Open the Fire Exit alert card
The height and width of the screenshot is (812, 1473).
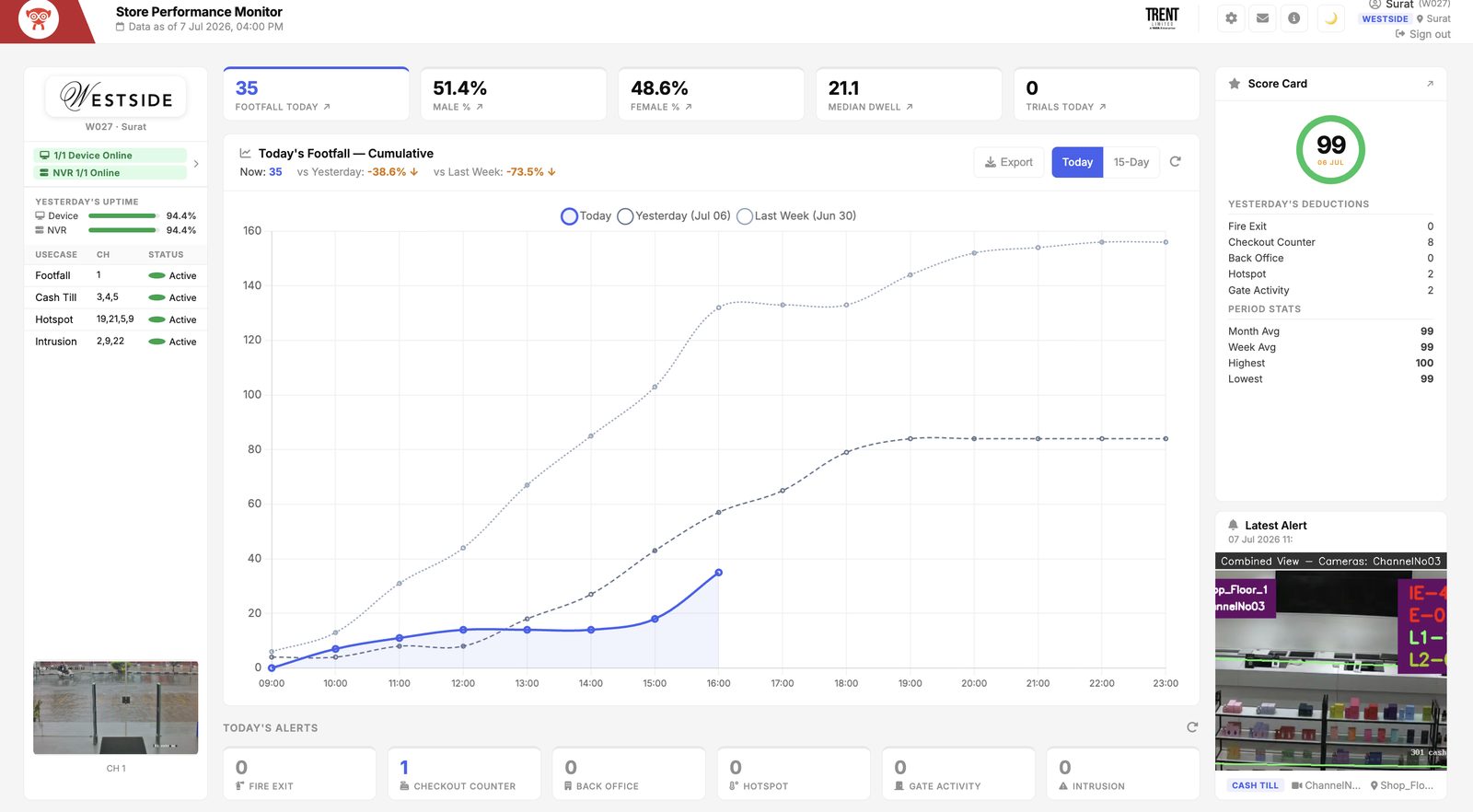pyautogui.click(x=300, y=774)
